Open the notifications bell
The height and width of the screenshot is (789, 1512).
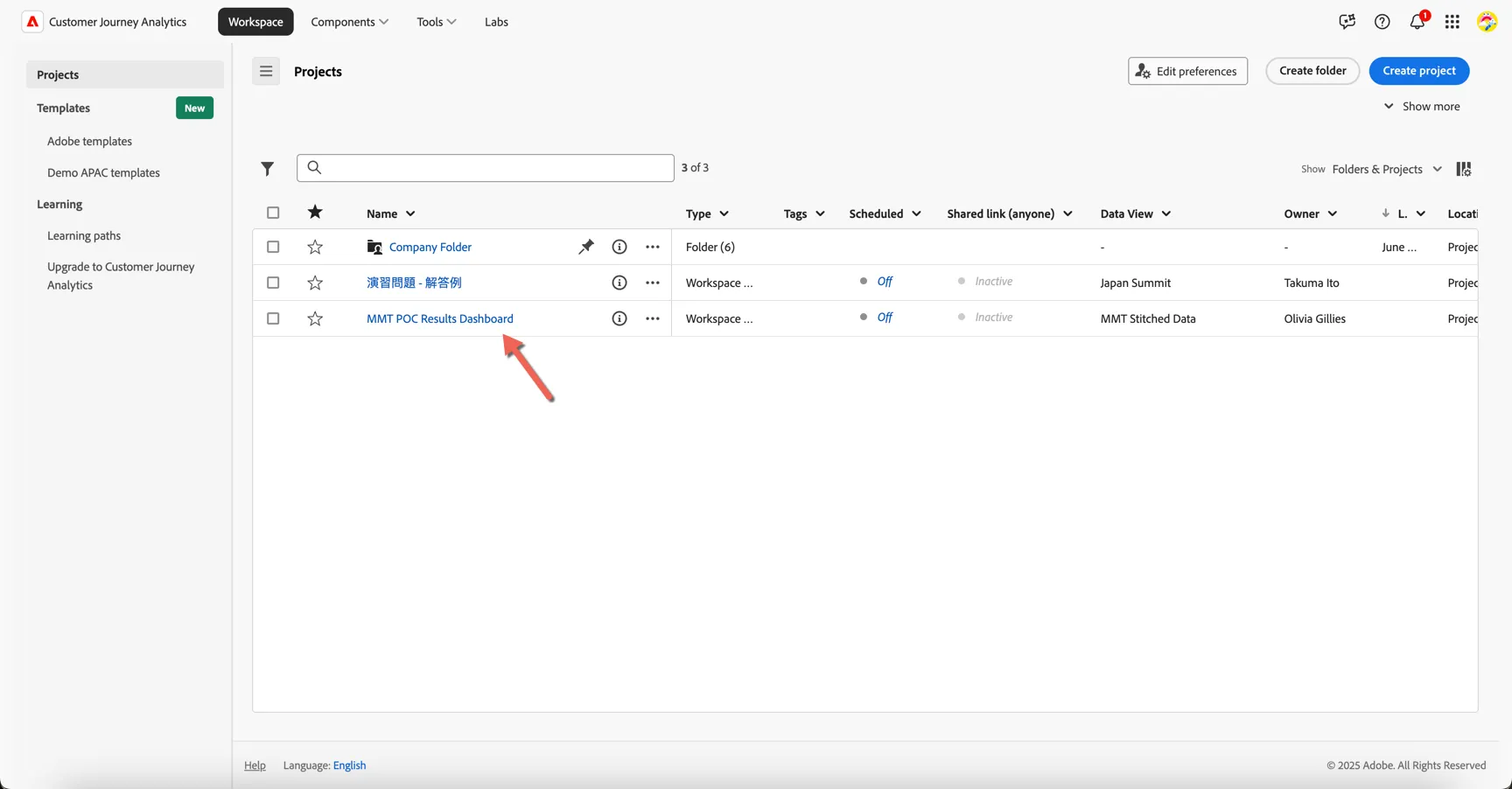pos(1417,22)
